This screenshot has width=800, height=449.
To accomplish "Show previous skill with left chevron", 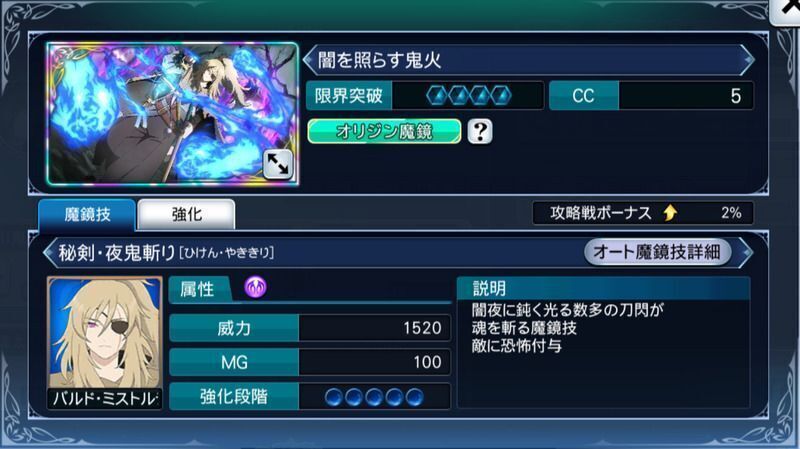I will (x=50, y=252).
